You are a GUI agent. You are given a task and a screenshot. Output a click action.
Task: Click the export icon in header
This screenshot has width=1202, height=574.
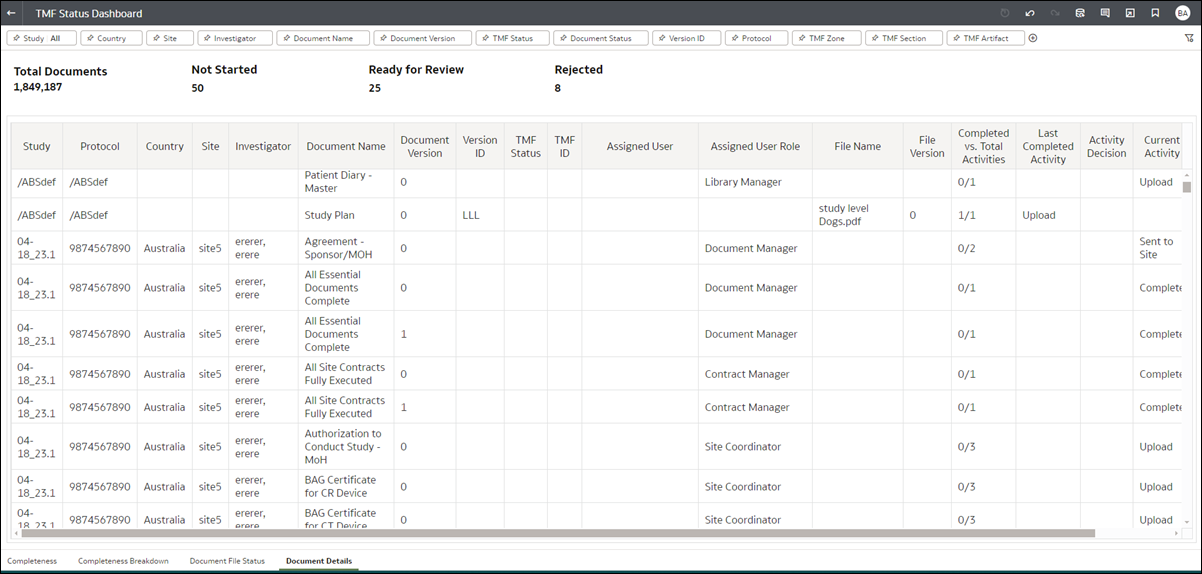point(1130,13)
